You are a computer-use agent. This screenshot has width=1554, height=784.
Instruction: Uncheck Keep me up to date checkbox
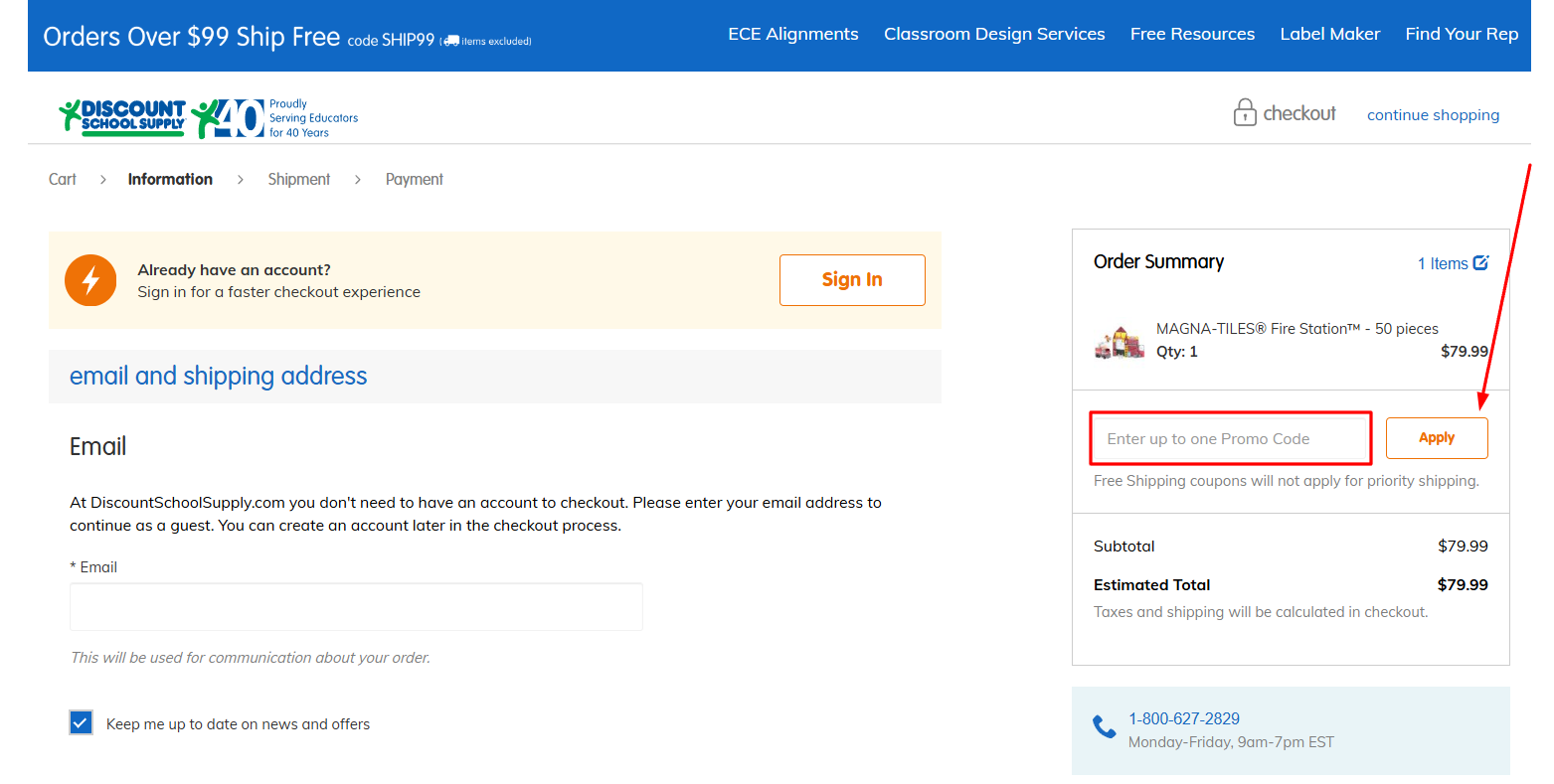coord(82,722)
